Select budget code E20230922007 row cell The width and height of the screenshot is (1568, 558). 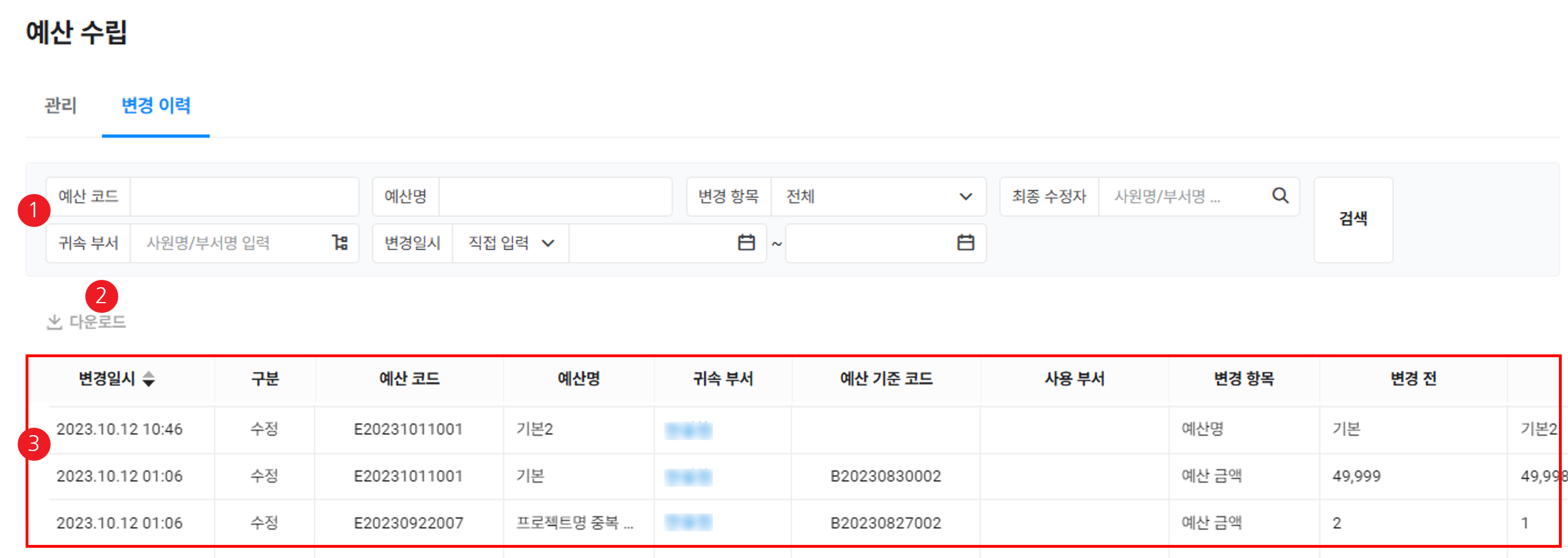click(409, 523)
